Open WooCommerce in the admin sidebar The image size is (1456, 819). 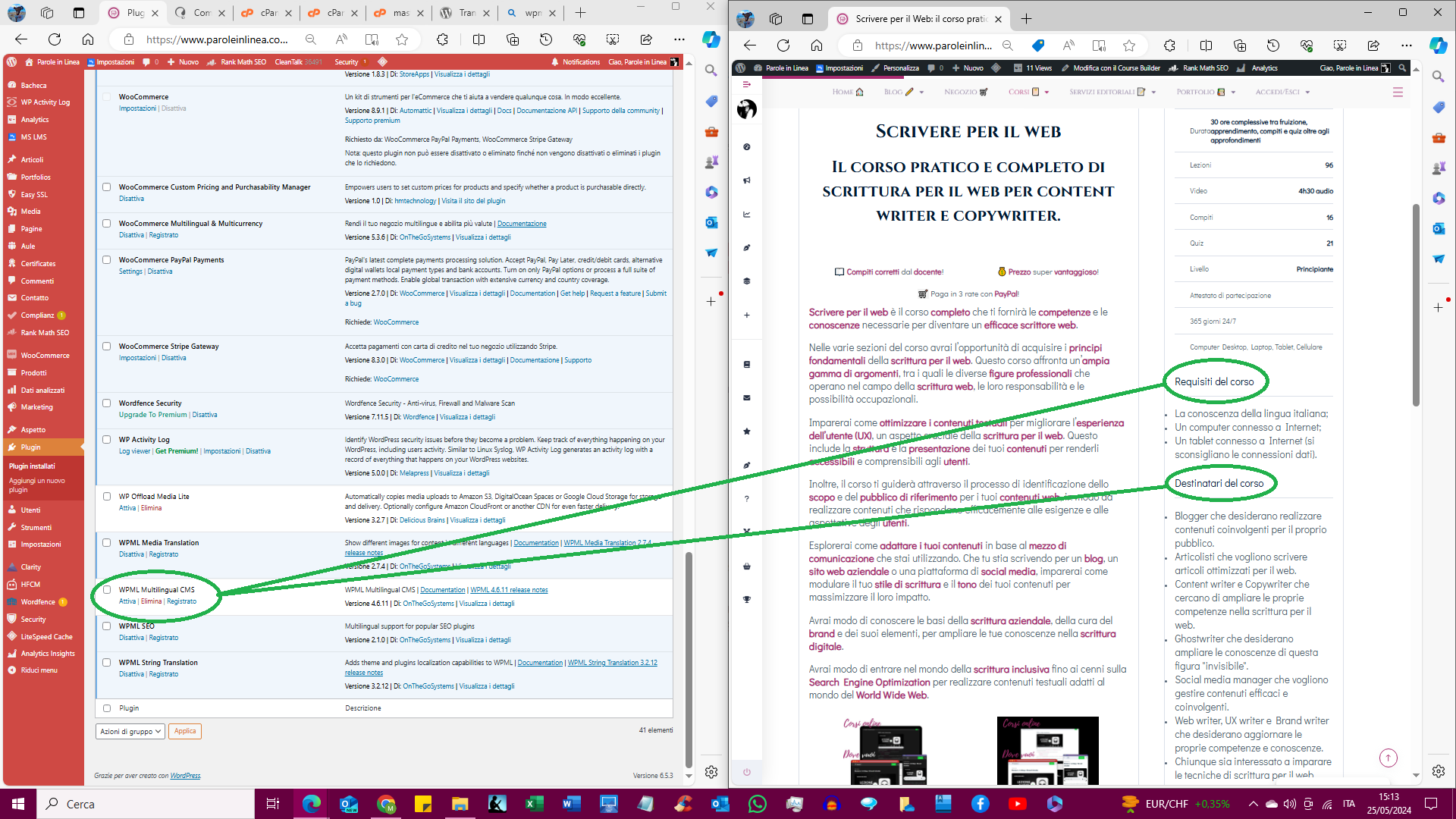pos(45,356)
